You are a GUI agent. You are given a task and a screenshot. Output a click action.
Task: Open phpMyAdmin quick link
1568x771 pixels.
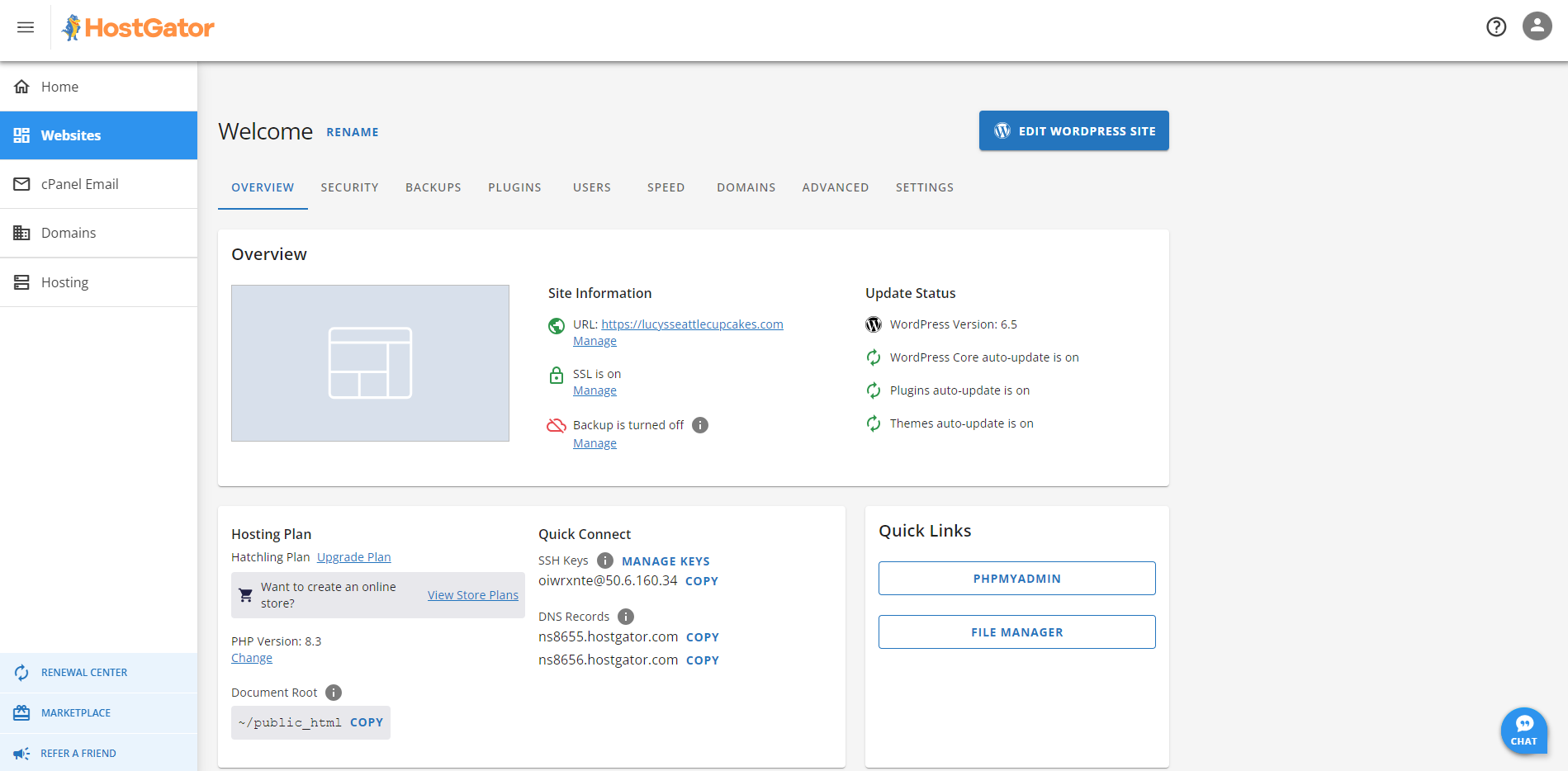pyautogui.click(x=1017, y=579)
